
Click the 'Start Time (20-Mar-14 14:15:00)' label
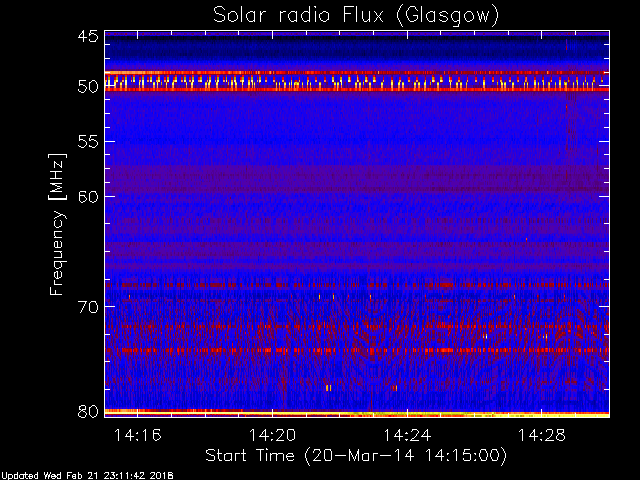(356, 456)
